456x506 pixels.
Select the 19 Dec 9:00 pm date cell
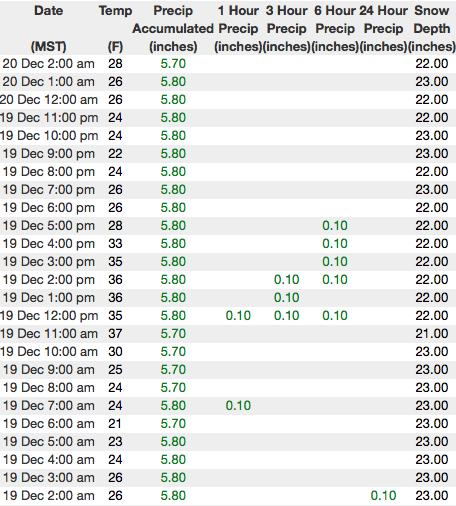coord(49,154)
